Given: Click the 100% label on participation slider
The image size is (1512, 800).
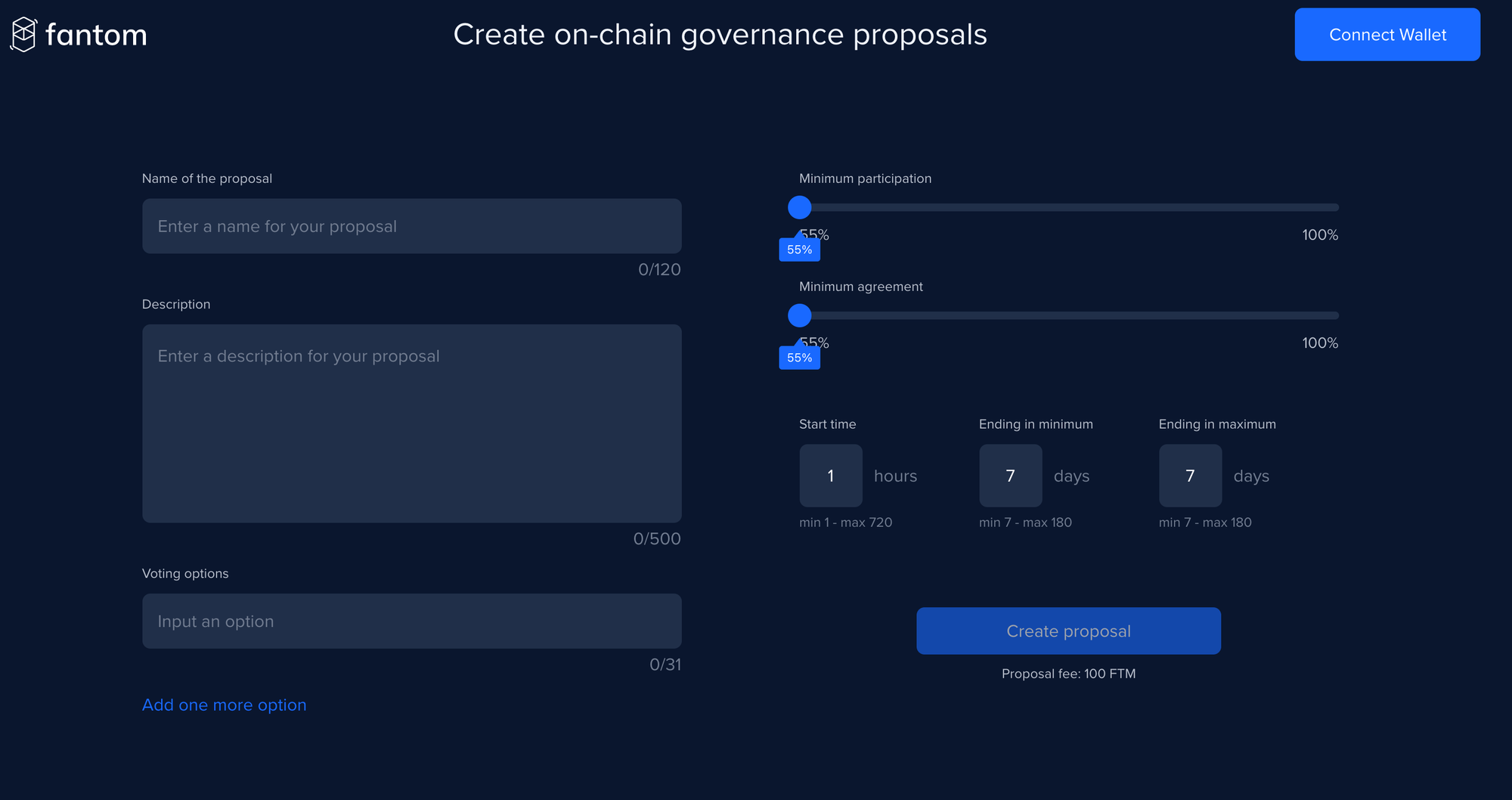Looking at the screenshot, I should coord(1319,235).
